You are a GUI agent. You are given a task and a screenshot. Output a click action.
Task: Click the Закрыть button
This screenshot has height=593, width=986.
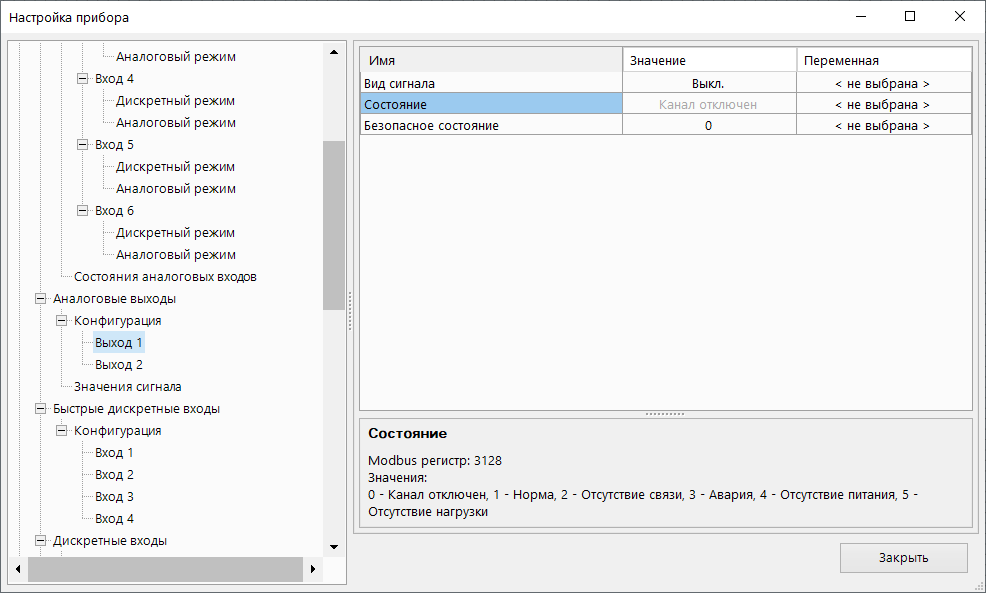point(903,558)
